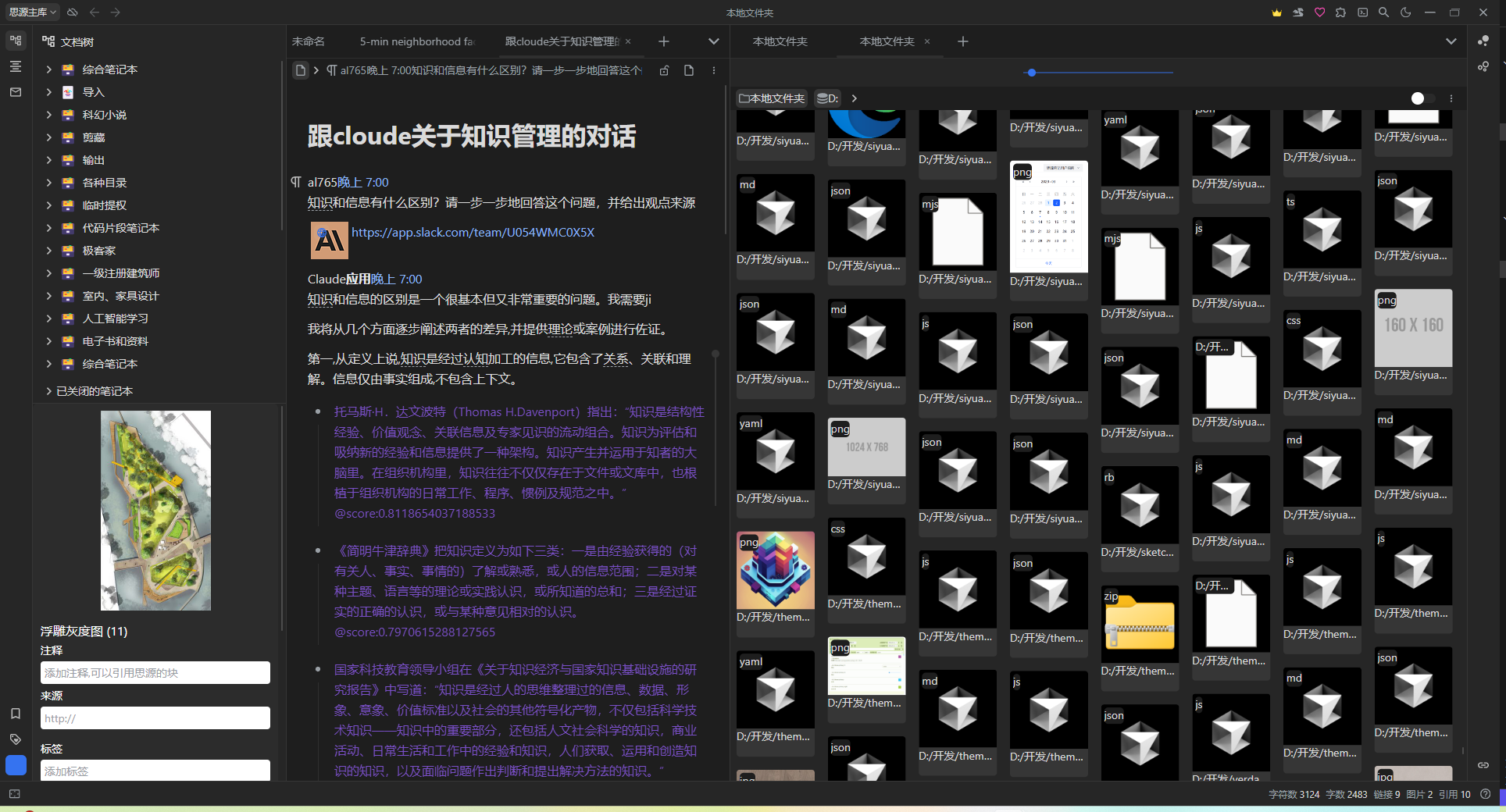Toggle the document edit lock icon
Image resolution: width=1506 pixels, height=812 pixels.
[x=664, y=70]
